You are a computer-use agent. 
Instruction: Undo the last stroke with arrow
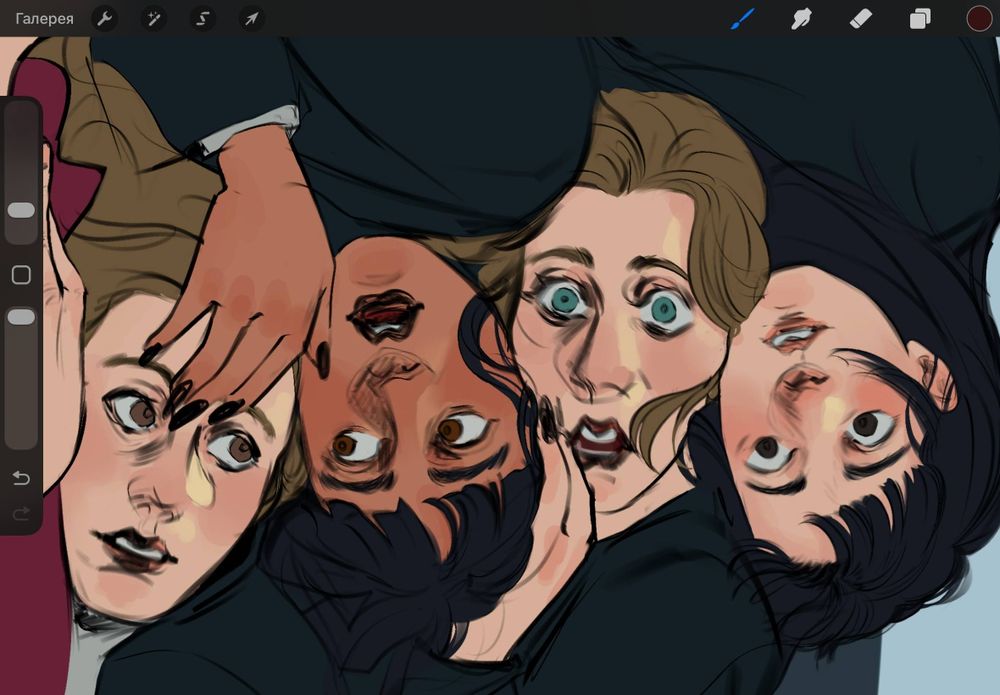(x=21, y=478)
